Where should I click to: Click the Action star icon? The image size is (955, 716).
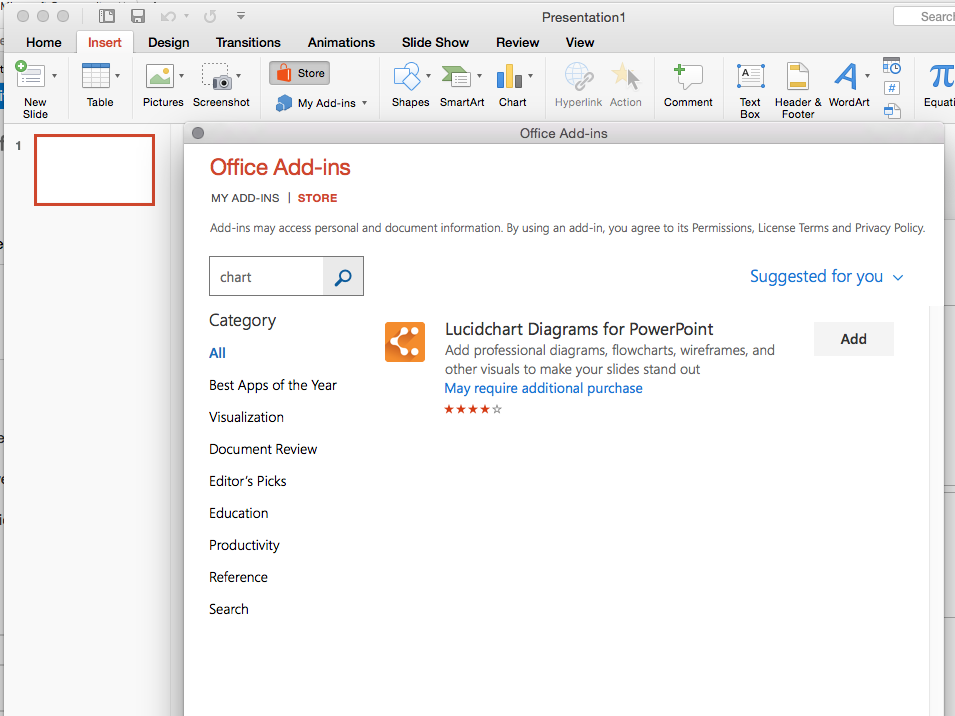[x=626, y=76]
